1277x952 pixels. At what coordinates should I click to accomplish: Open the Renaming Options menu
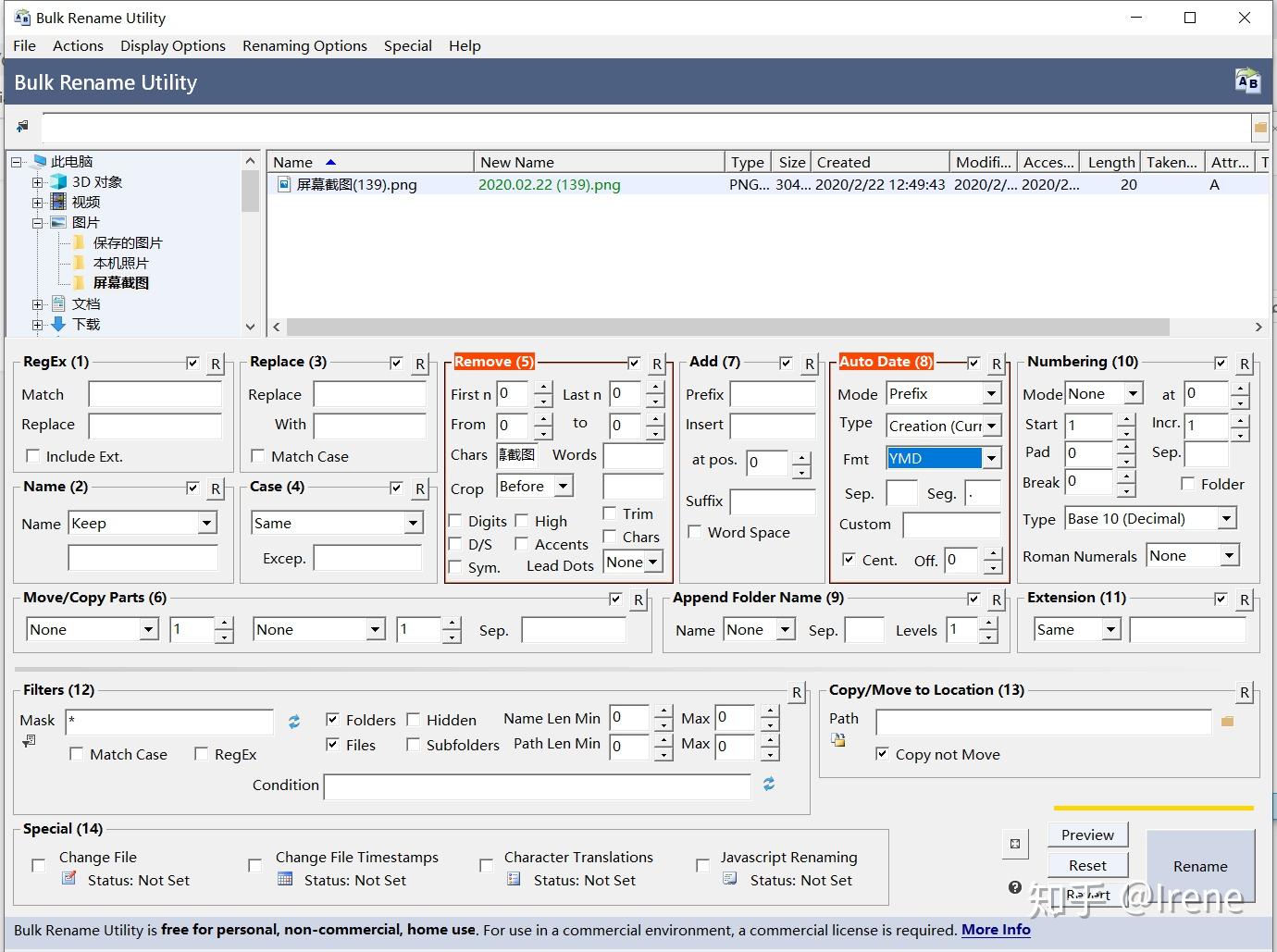click(304, 45)
